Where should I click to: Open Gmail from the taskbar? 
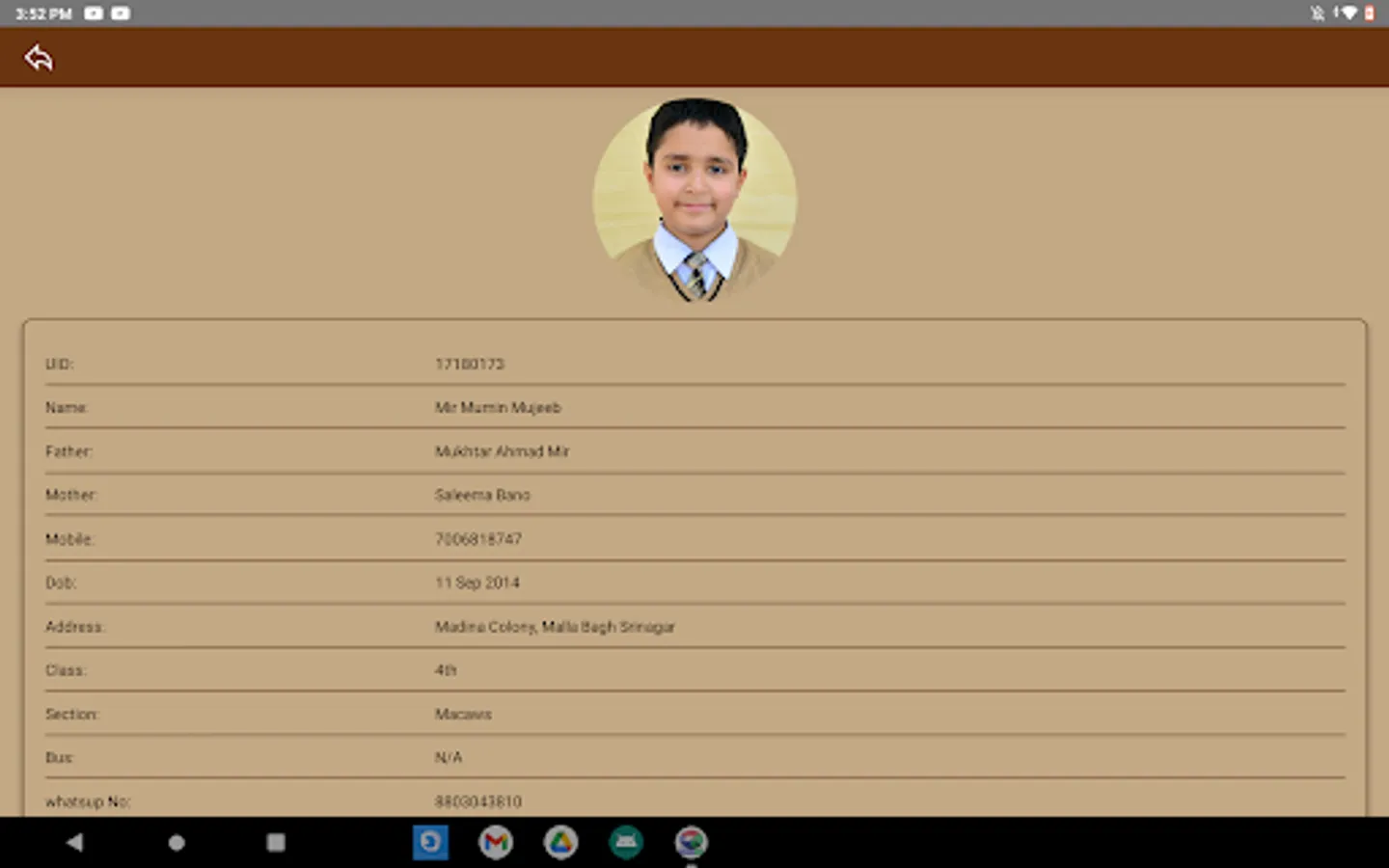(x=496, y=842)
